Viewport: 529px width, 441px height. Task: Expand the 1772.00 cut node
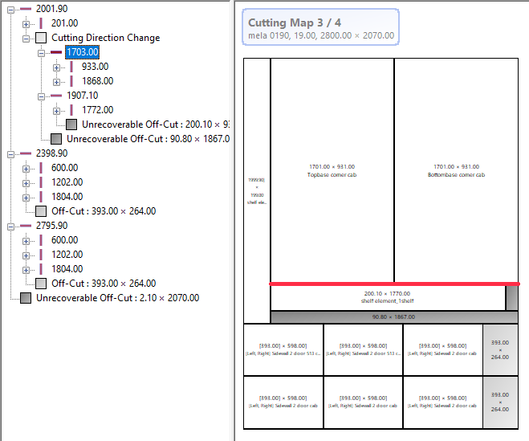56,111
